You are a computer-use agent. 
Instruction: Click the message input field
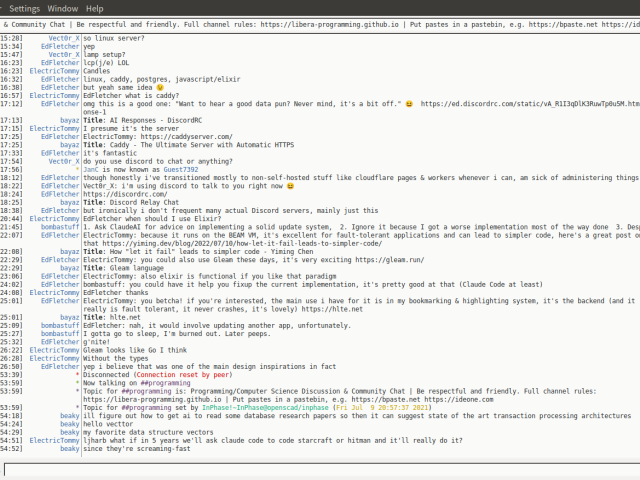322,469
